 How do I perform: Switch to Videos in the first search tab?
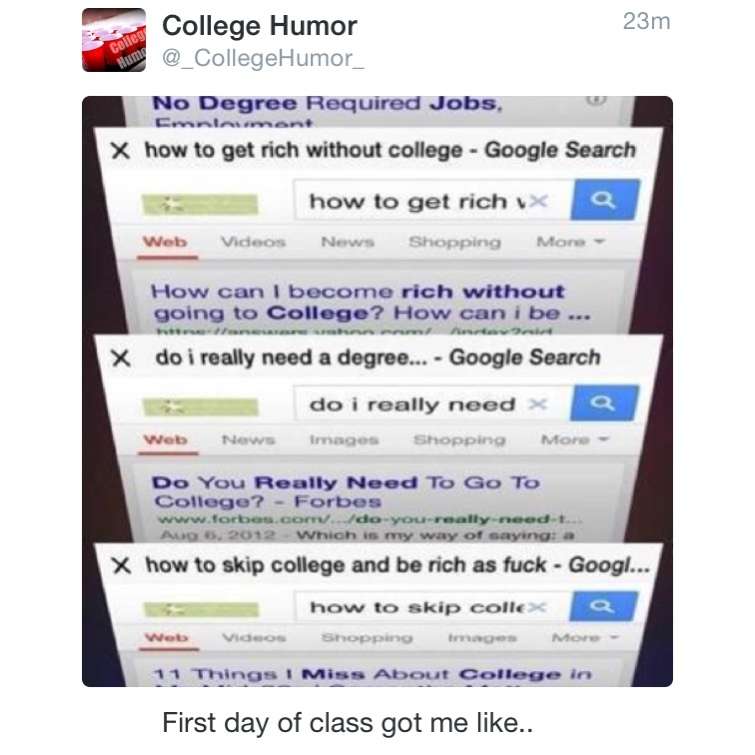coord(253,242)
